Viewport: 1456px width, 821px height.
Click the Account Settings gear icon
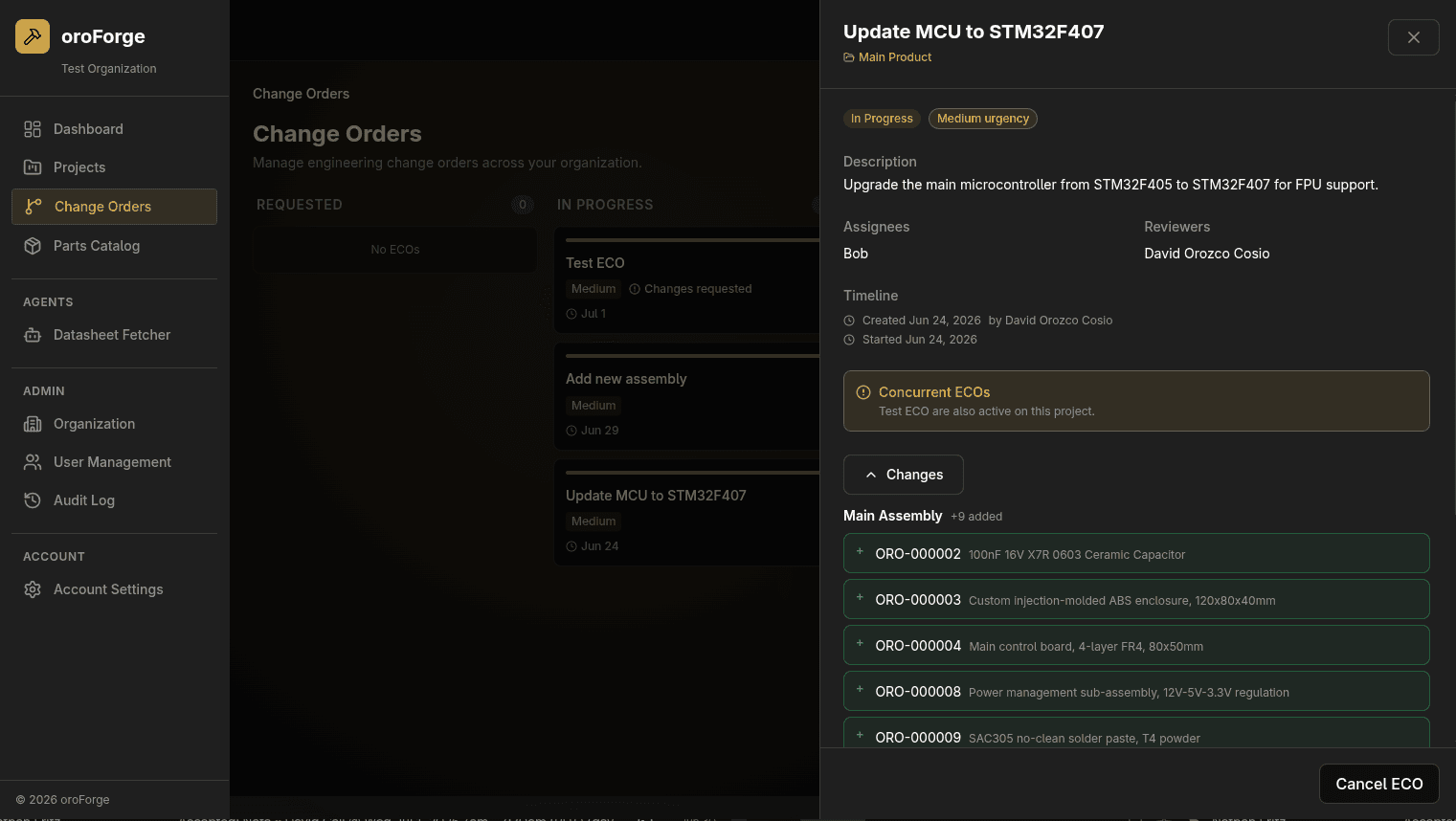click(33, 589)
